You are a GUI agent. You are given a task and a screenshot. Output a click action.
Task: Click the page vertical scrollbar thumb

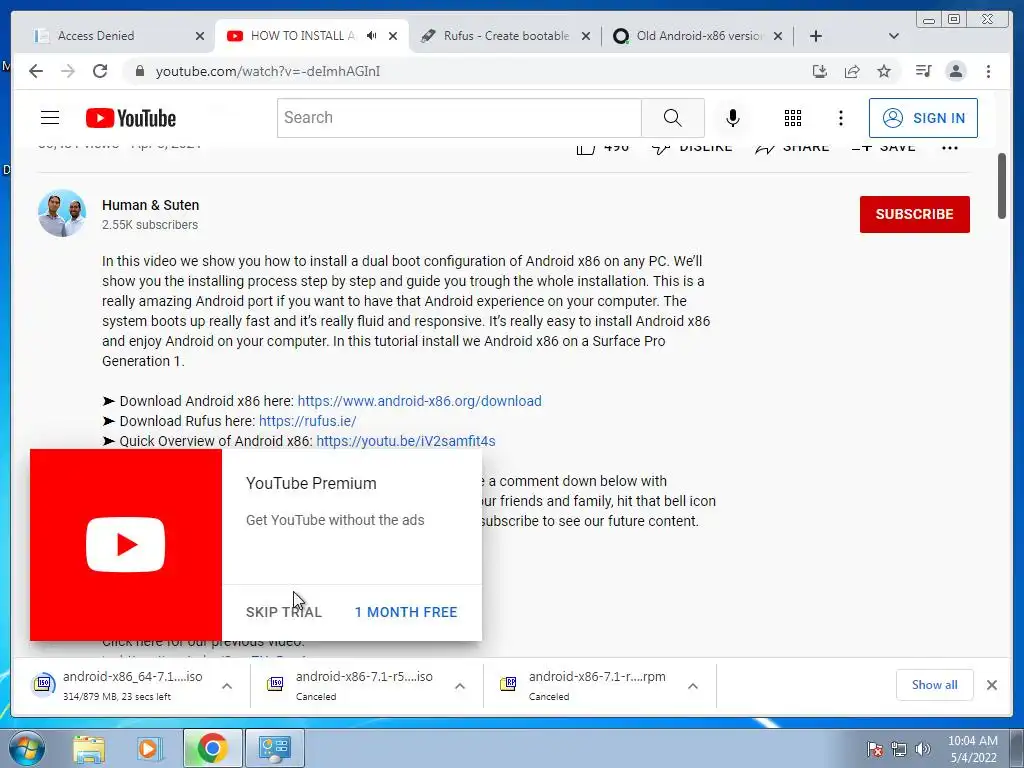coord(1002,186)
